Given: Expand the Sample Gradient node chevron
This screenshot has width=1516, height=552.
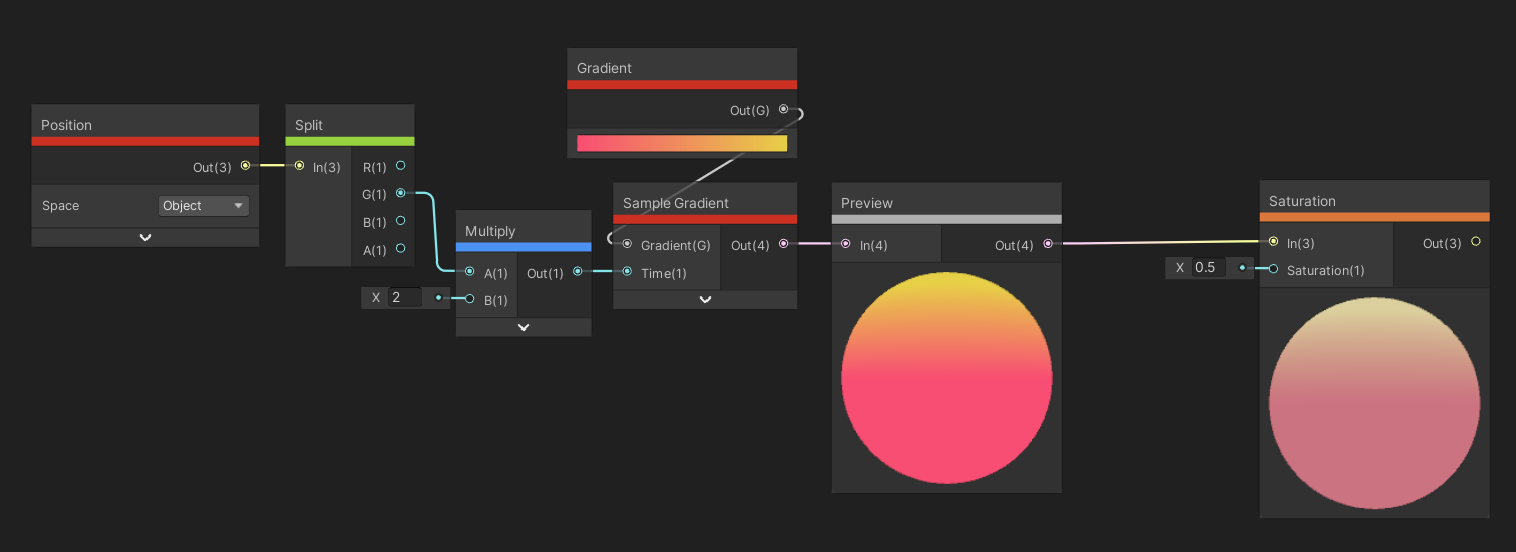Looking at the screenshot, I should pyautogui.click(x=705, y=299).
